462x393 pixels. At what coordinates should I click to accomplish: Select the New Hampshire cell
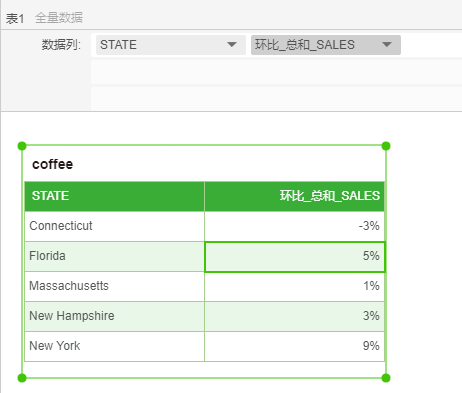point(115,316)
